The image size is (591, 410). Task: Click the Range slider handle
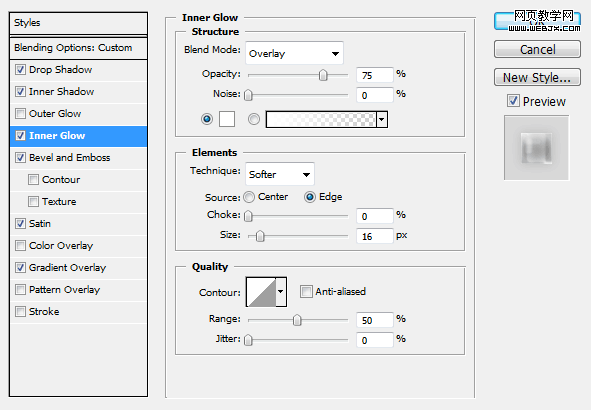click(x=297, y=320)
